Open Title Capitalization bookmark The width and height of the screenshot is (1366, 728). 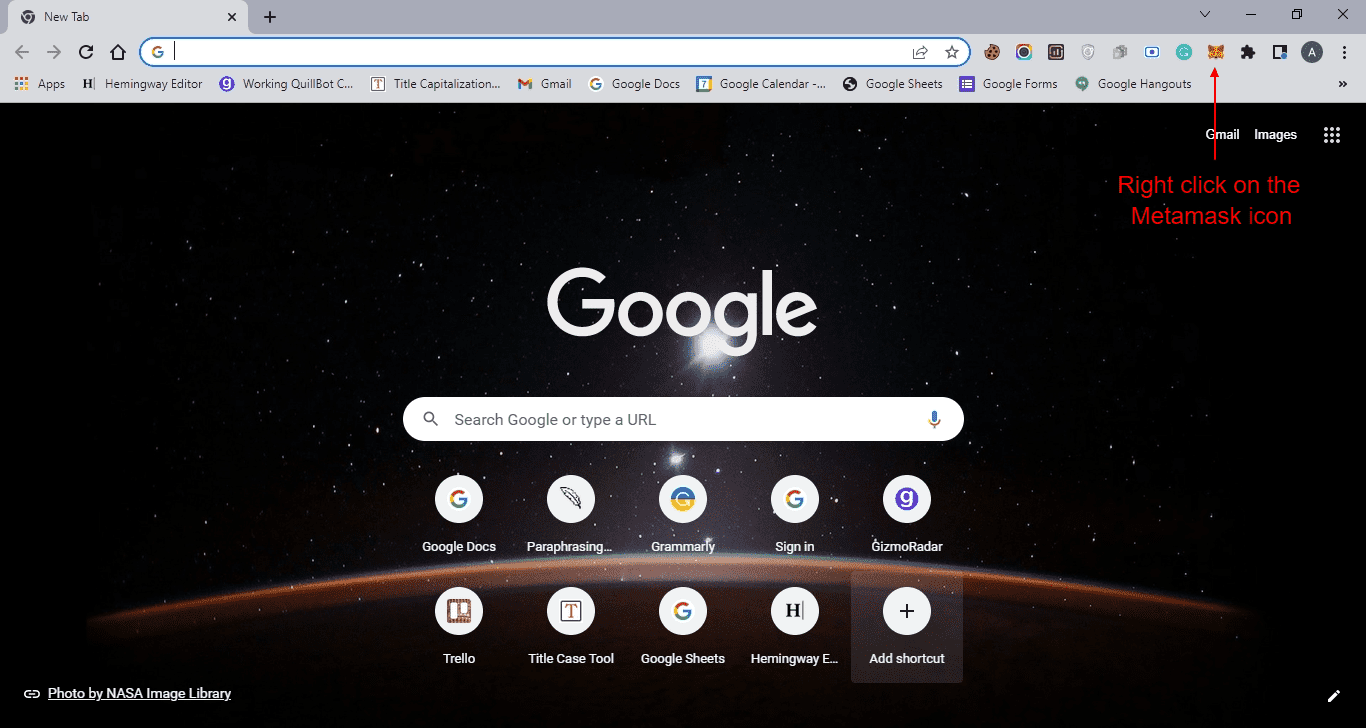435,84
